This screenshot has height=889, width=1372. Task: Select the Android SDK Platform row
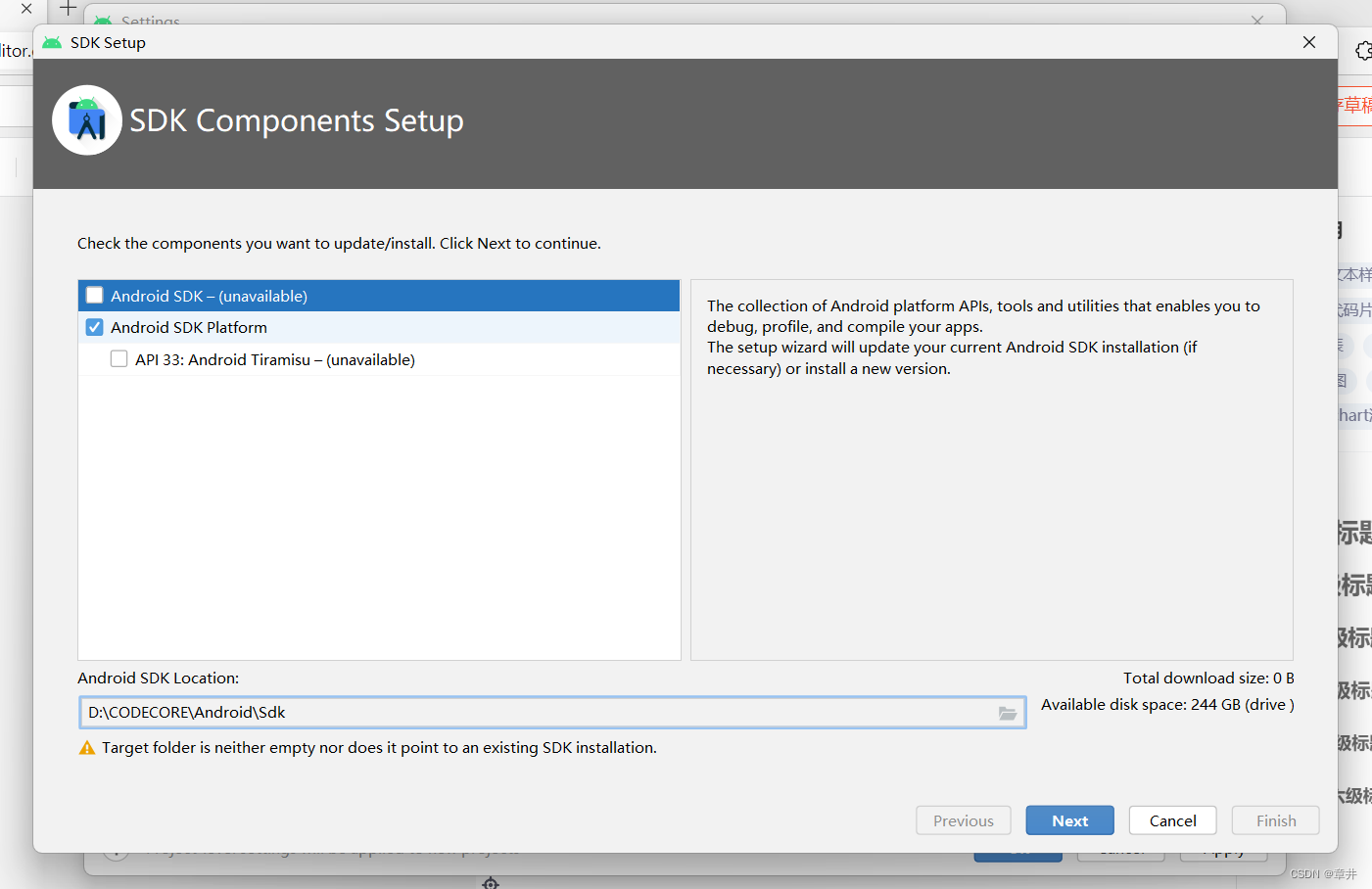(x=379, y=327)
